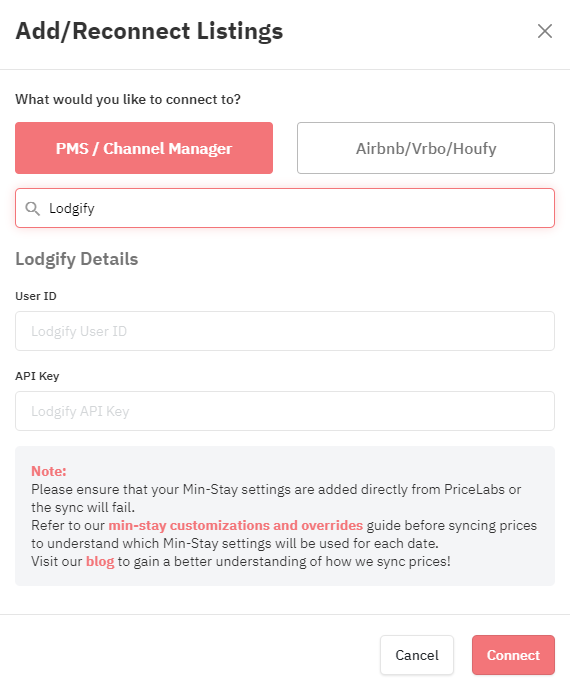Screen dimensions: 570x692
Task: Open the blog link in the note
Action: pos(100,561)
